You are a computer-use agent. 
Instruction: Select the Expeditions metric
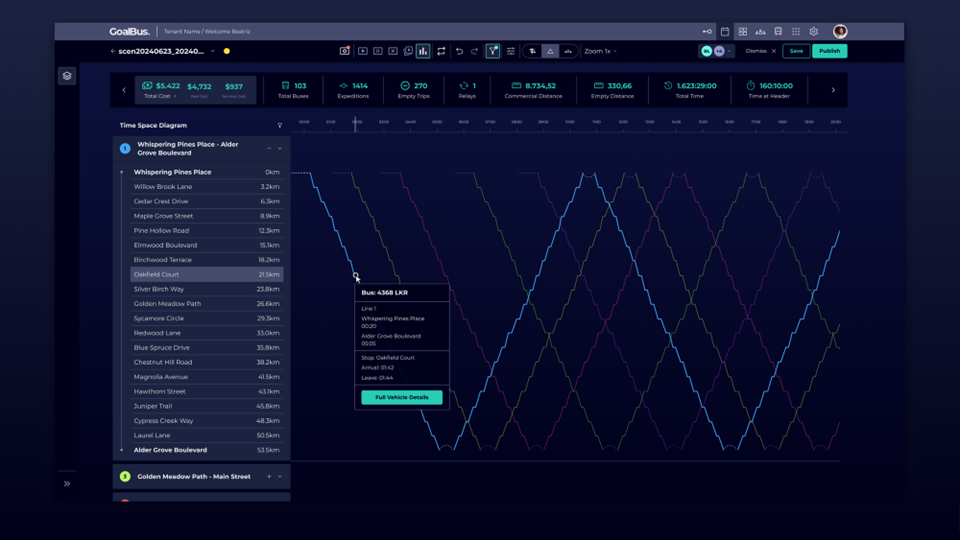353,90
